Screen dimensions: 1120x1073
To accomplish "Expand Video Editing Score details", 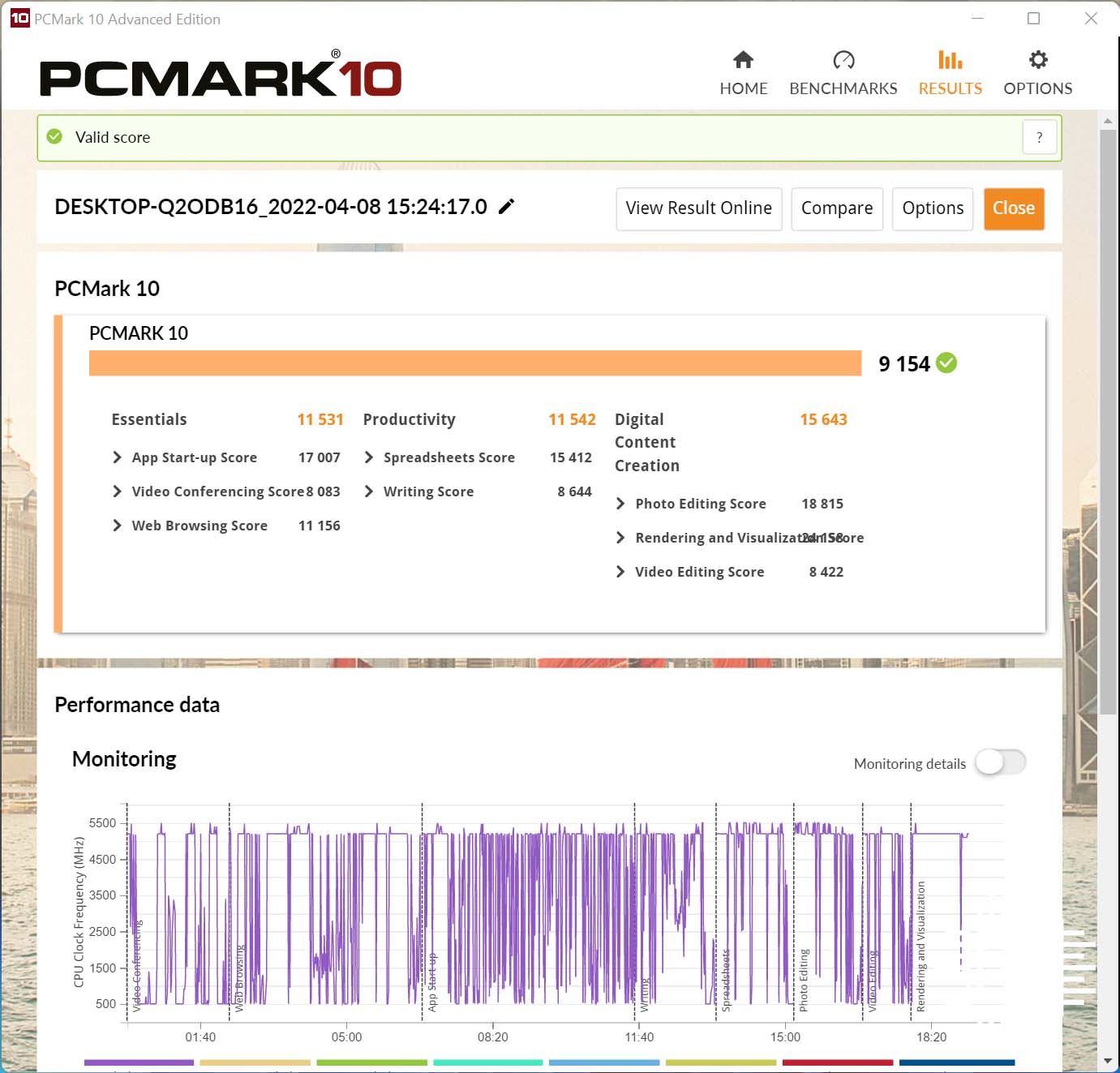I will [620, 572].
